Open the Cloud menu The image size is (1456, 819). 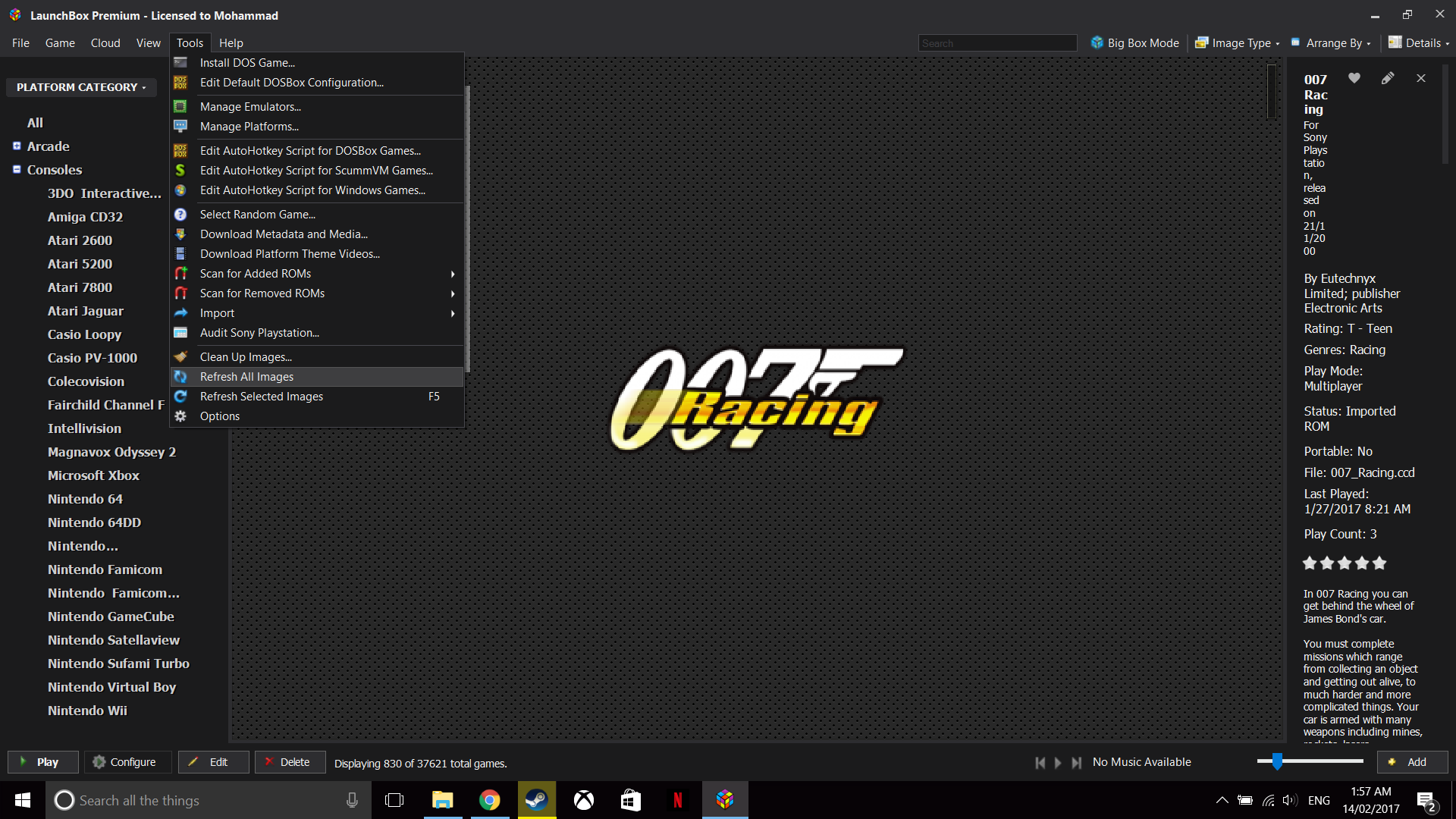tap(105, 43)
